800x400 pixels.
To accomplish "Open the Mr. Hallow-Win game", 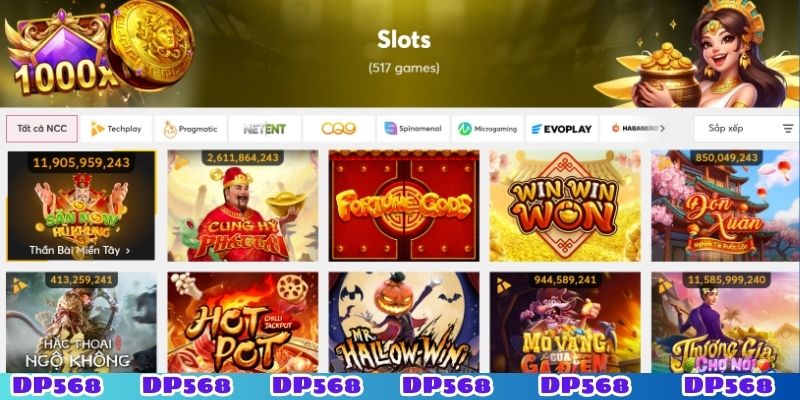I will pos(404,322).
